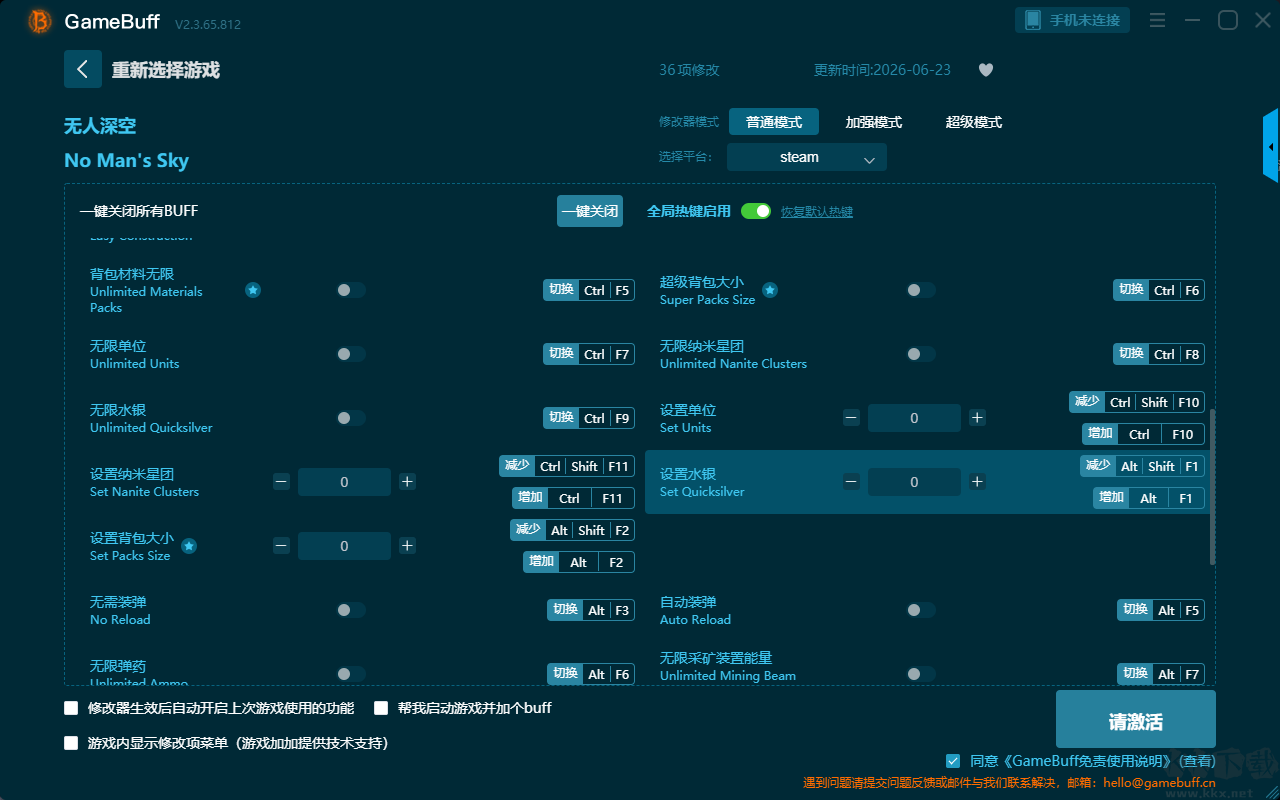Enable Unlimited Quicksilver toggle
The image size is (1280, 800).
[351, 418]
